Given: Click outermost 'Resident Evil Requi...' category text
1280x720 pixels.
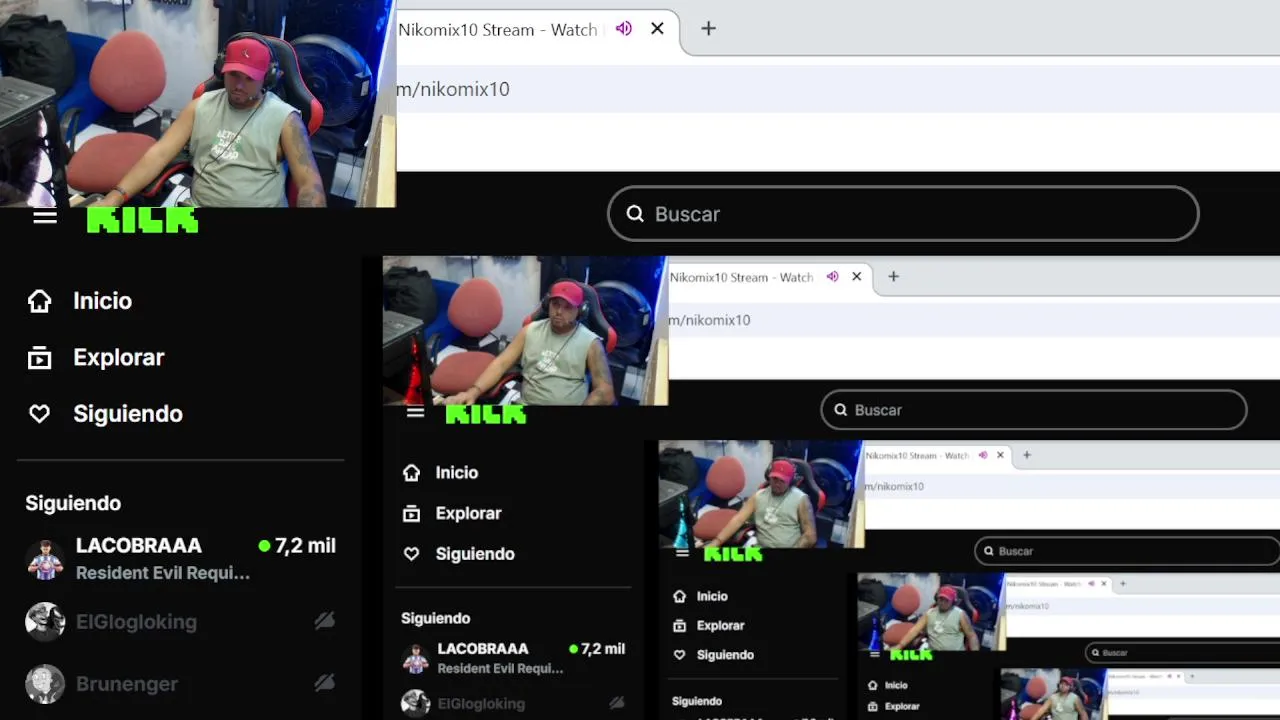Looking at the screenshot, I should (163, 573).
